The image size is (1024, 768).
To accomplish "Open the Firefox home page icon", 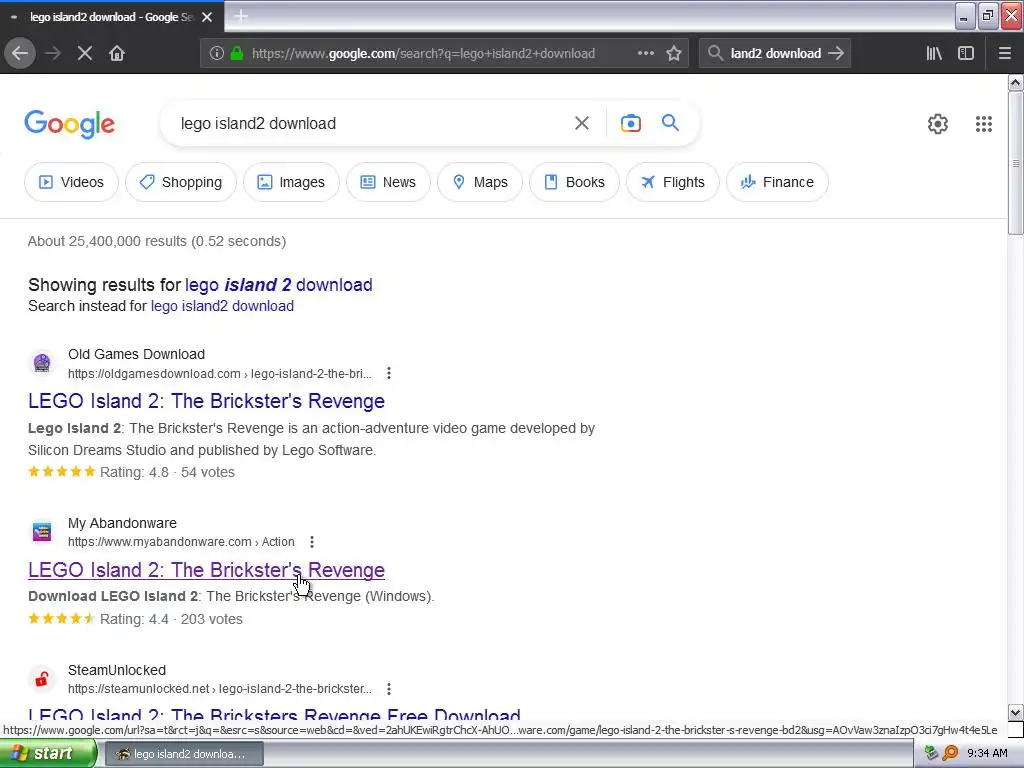I will coord(117,54).
